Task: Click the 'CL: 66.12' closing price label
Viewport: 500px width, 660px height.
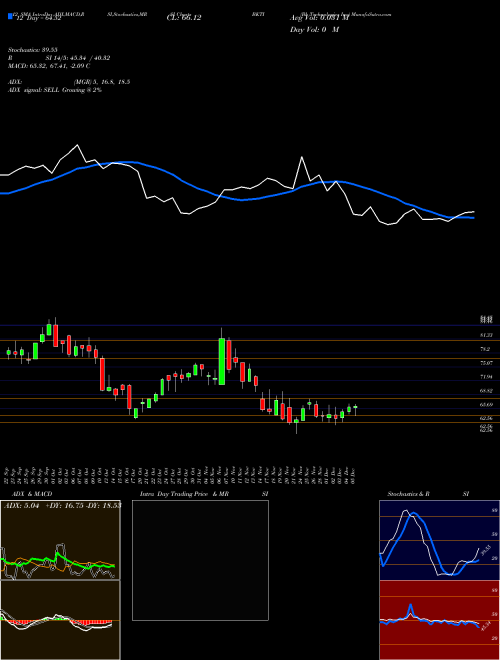Action: [x=184, y=18]
